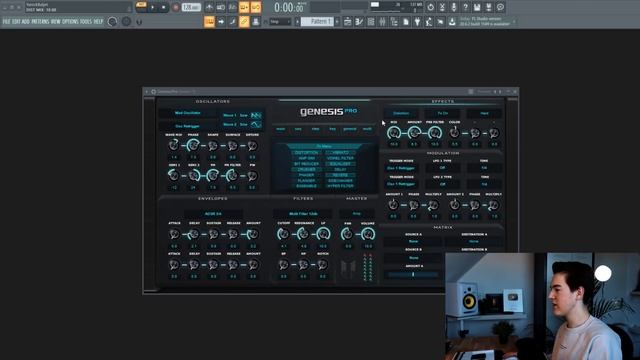Screen dimensions: 640x360
Task: Toggle EQUALIZER in the Fx Menu
Action: tap(340, 164)
